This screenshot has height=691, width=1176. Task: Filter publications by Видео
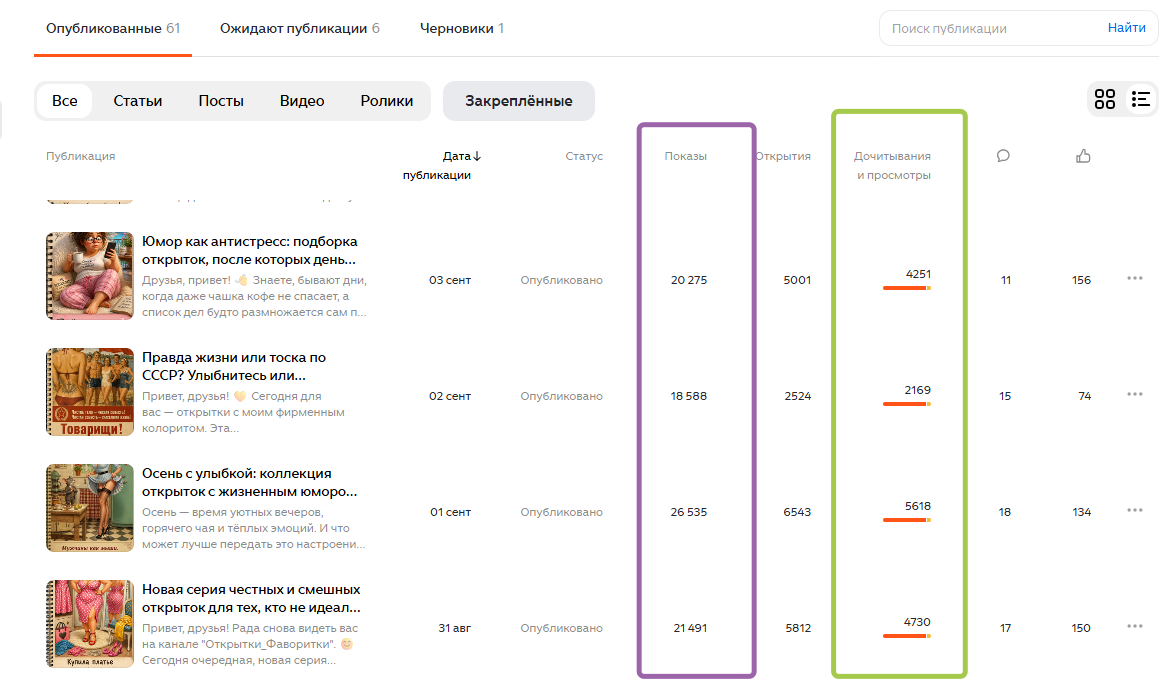(302, 101)
